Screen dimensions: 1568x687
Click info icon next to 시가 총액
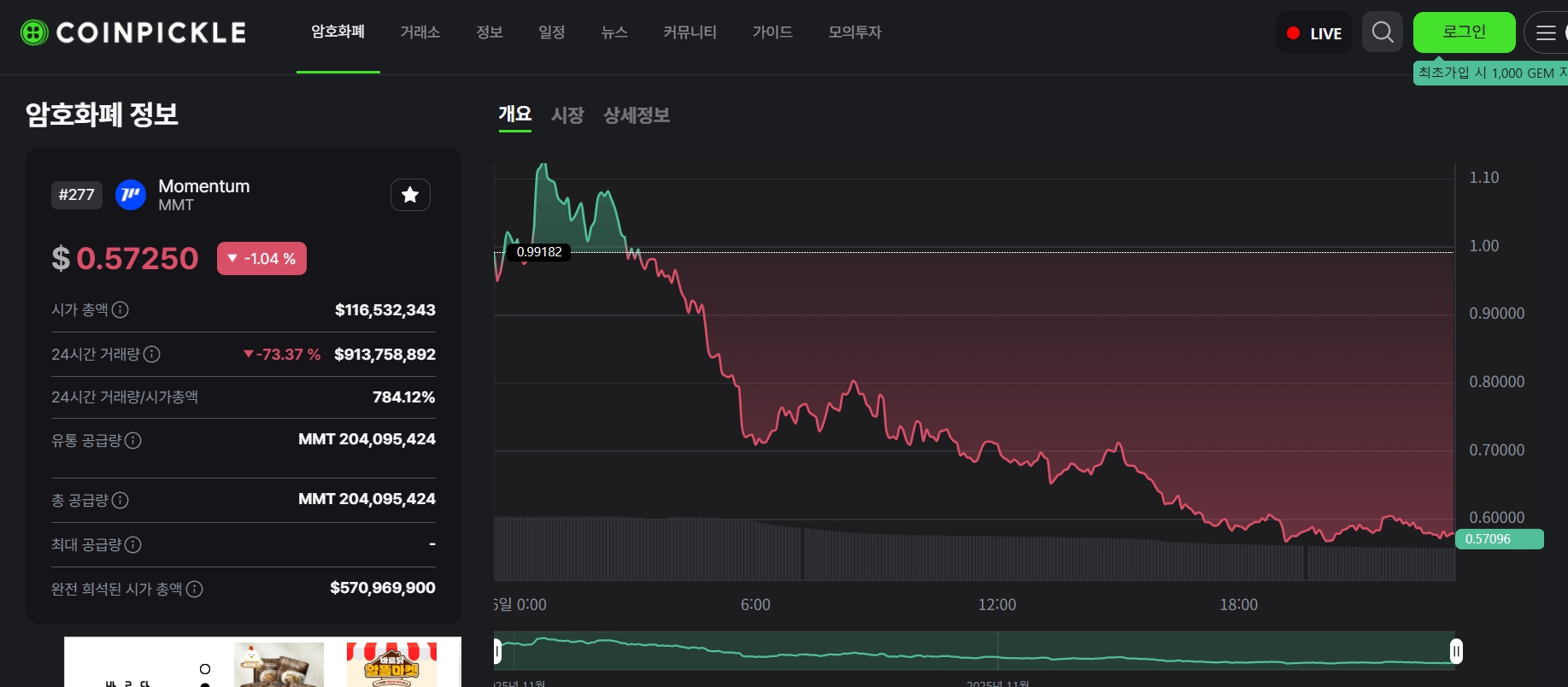pyautogui.click(x=120, y=309)
